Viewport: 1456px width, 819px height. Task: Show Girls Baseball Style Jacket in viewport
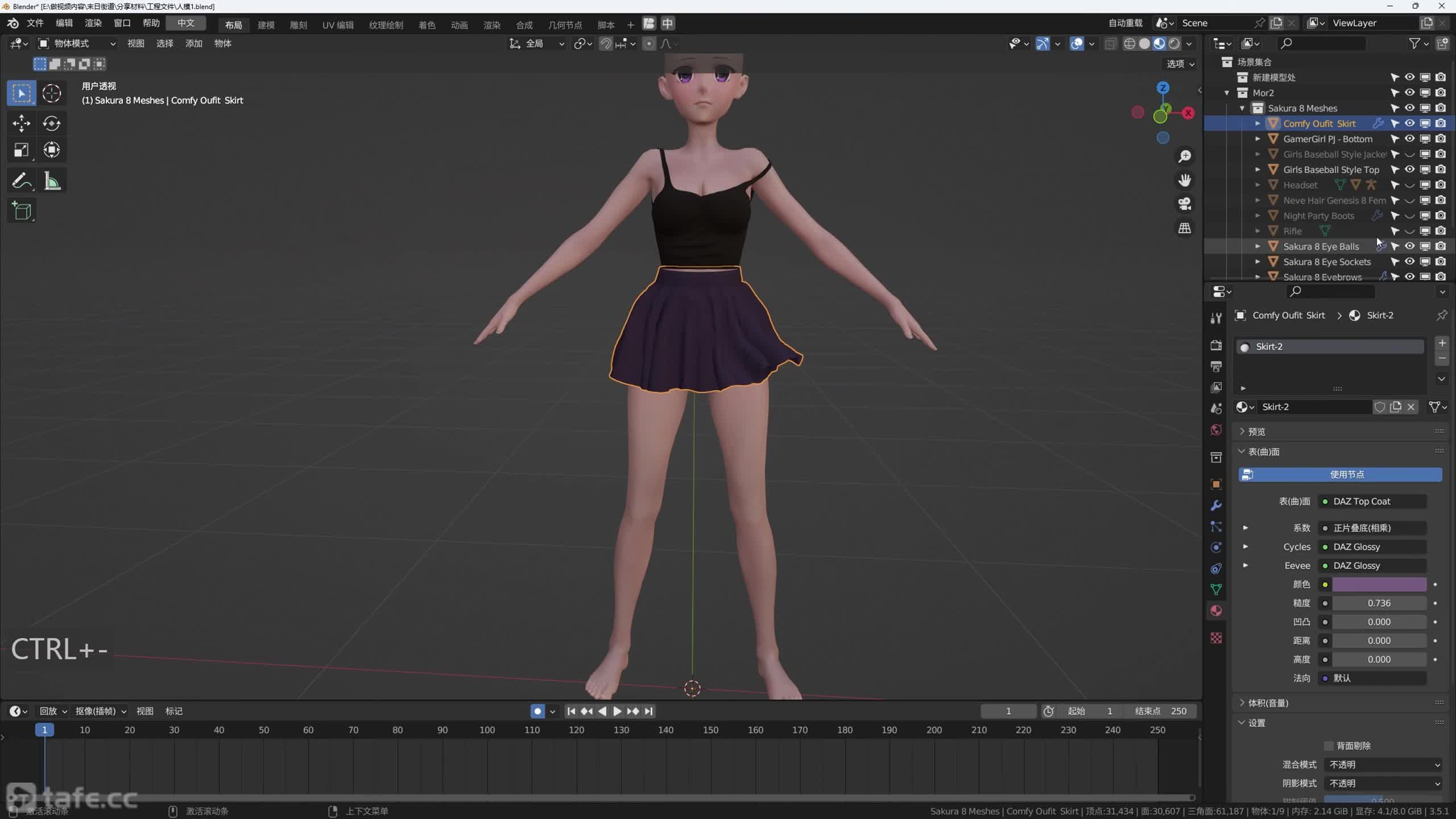coord(1409,154)
